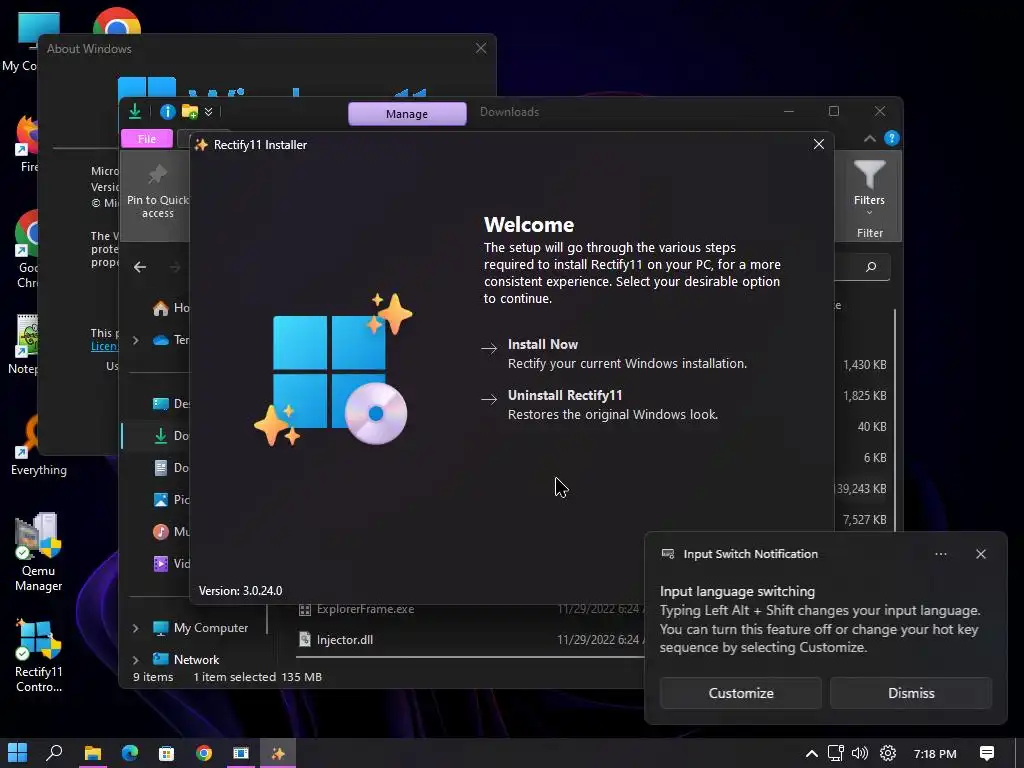Select My Computer in navigation pane
The width and height of the screenshot is (1024, 768).
click(x=200, y=628)
